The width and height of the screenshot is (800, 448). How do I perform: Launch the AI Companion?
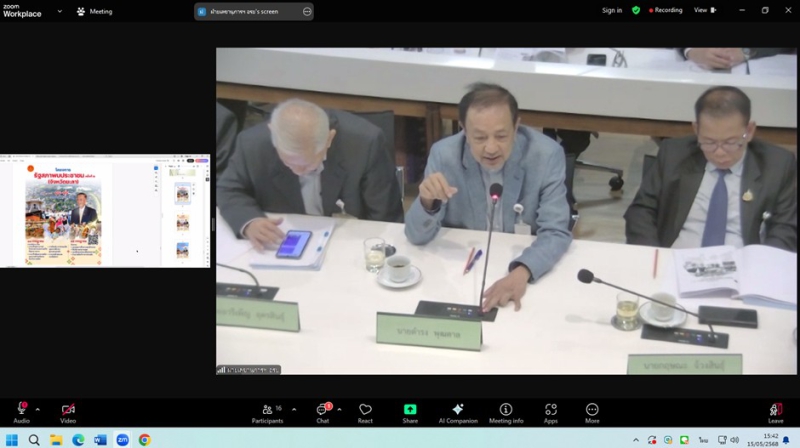[457, 412]
